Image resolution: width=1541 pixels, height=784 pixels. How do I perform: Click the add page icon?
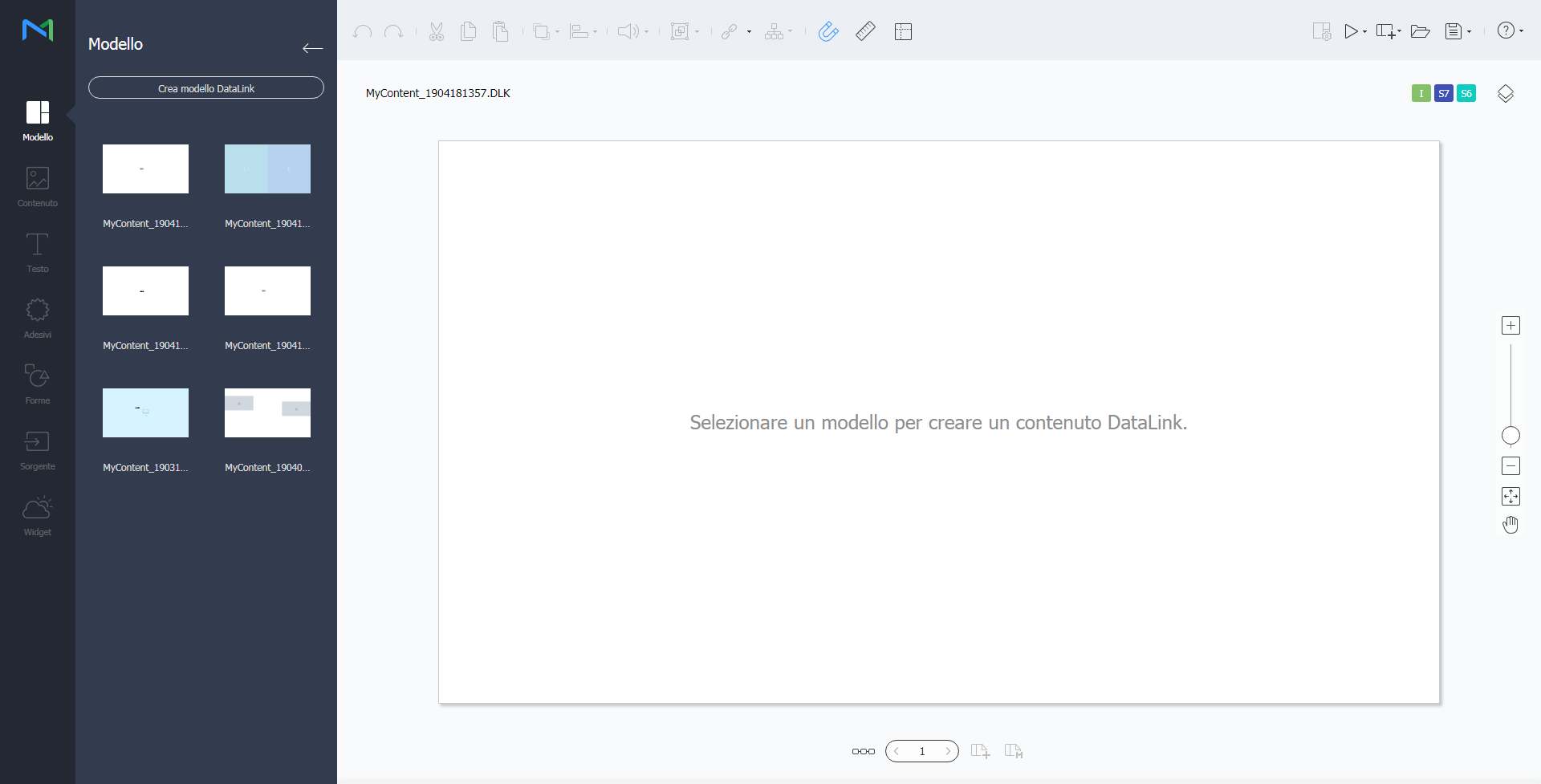(x=980, y=751)
